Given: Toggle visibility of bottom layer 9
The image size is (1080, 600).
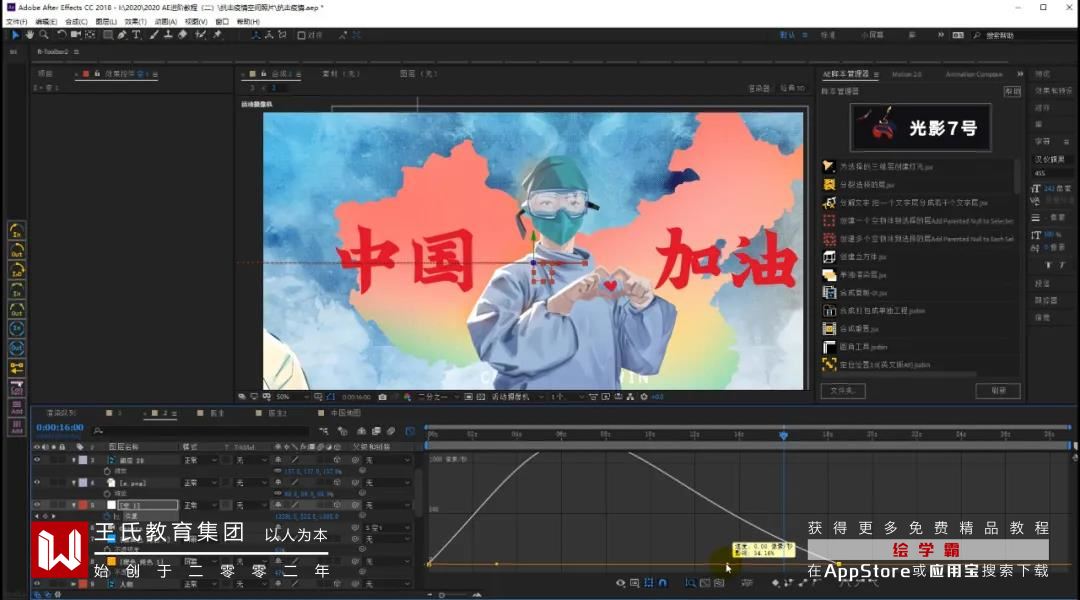Looking at the screenshot, I should pyautogui.click(x=37, y=583).
